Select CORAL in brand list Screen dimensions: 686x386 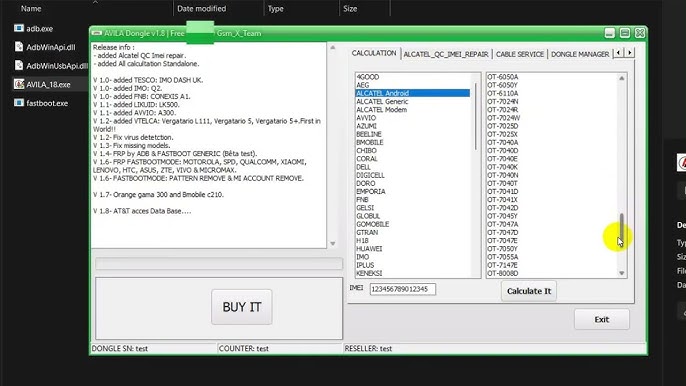click(367, 159)
